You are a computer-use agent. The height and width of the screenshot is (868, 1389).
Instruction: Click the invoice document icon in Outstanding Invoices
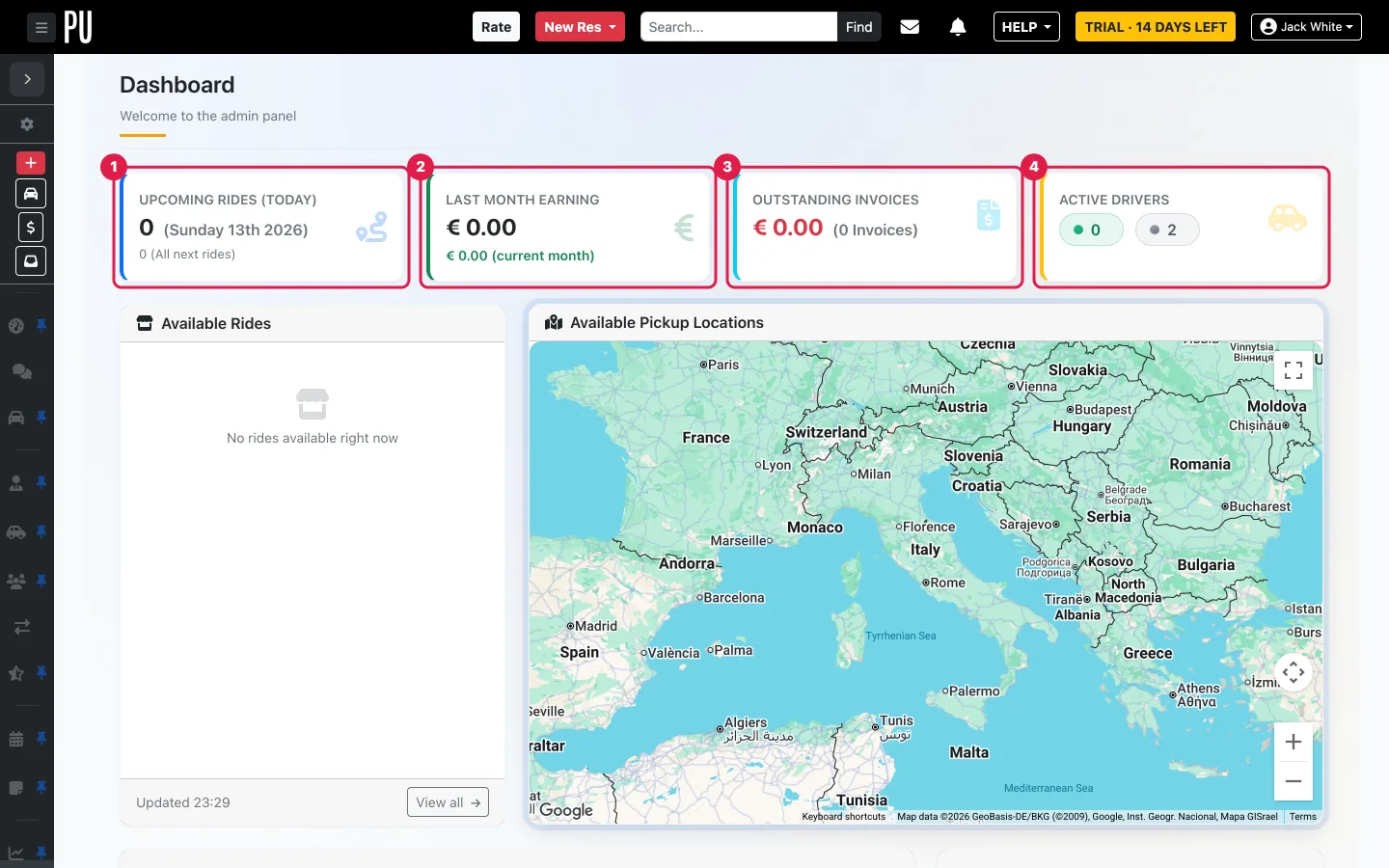(x=989, y=215)
